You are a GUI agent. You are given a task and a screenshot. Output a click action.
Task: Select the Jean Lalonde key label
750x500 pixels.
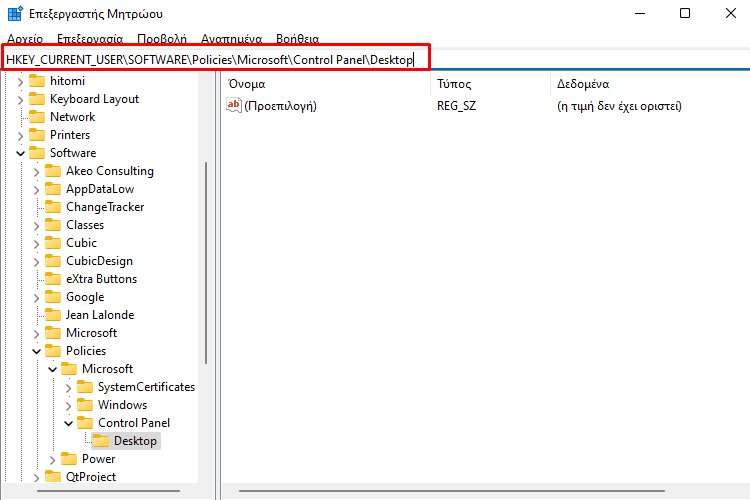pyautogui.click(x=100, y=315)
